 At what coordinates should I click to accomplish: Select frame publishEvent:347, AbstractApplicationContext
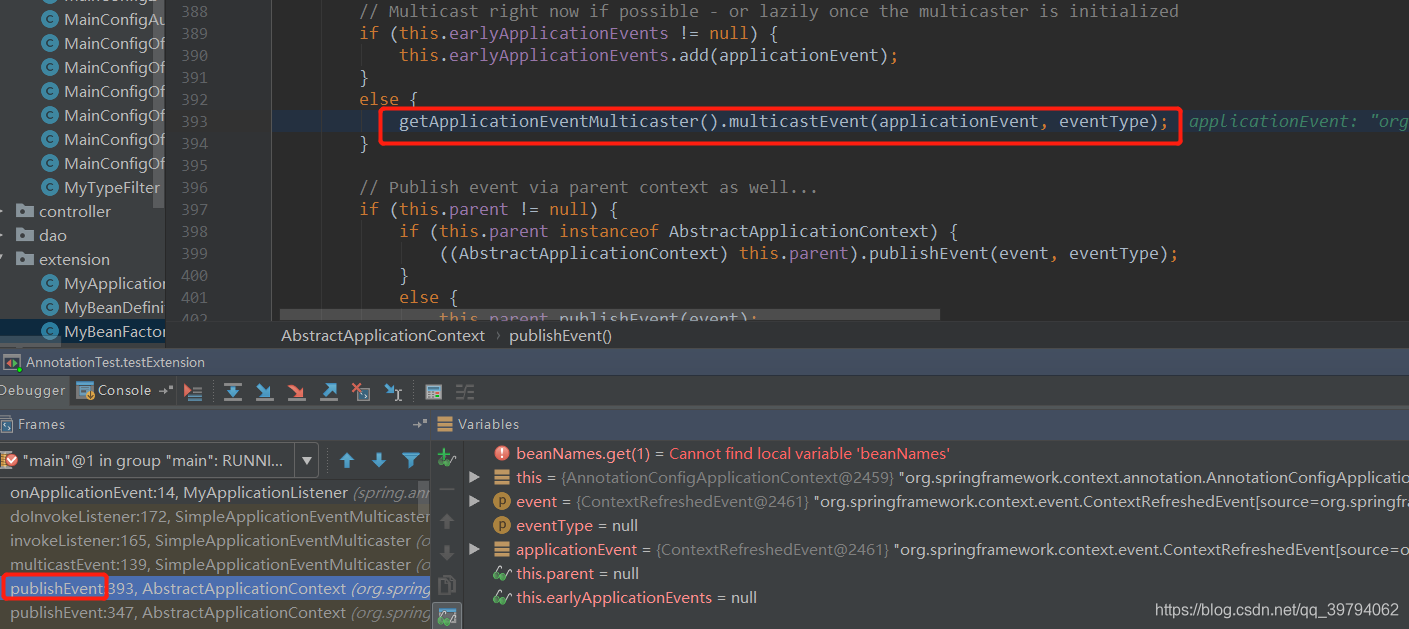click(x=215, y=613)
